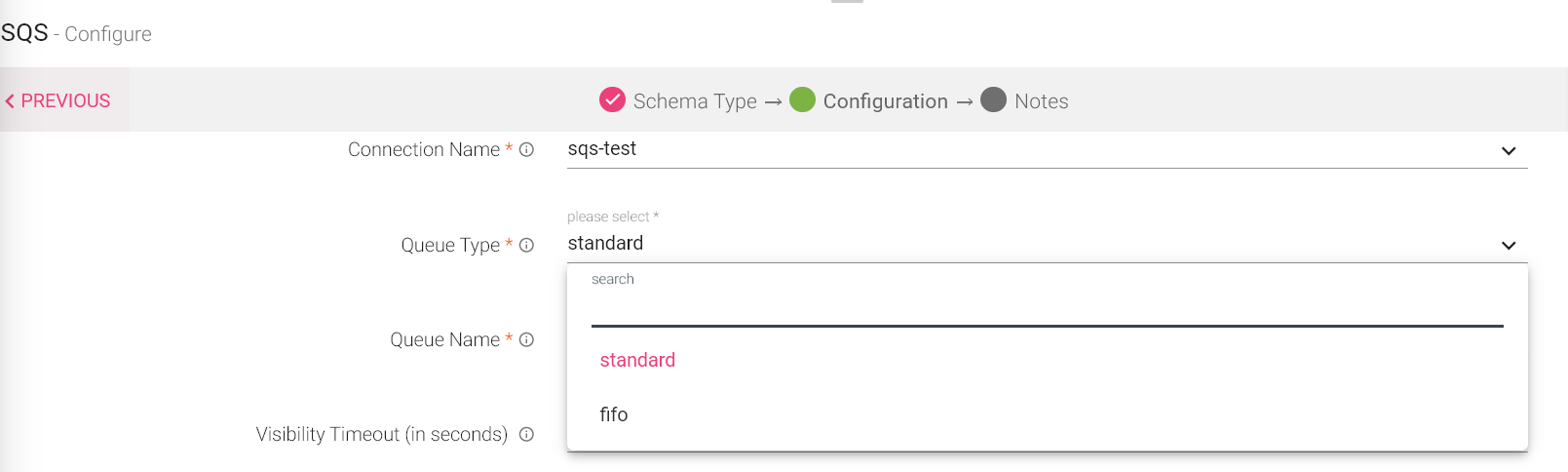Viewport: 1568px width, 472px height.
Task: Click the Queue Name info icon
Action: click(x=526, y=340)
